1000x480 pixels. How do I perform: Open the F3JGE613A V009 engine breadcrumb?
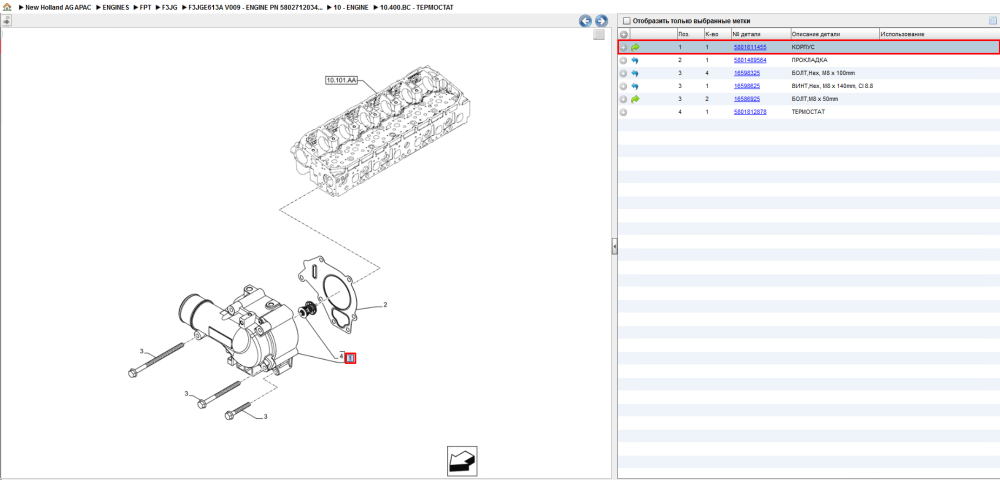(x=255, y=6)
